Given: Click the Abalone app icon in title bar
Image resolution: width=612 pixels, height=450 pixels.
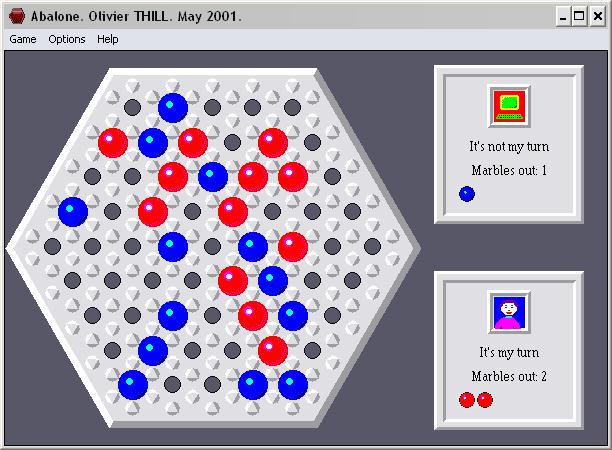Looking at the screenshot, I should [17, 16].
